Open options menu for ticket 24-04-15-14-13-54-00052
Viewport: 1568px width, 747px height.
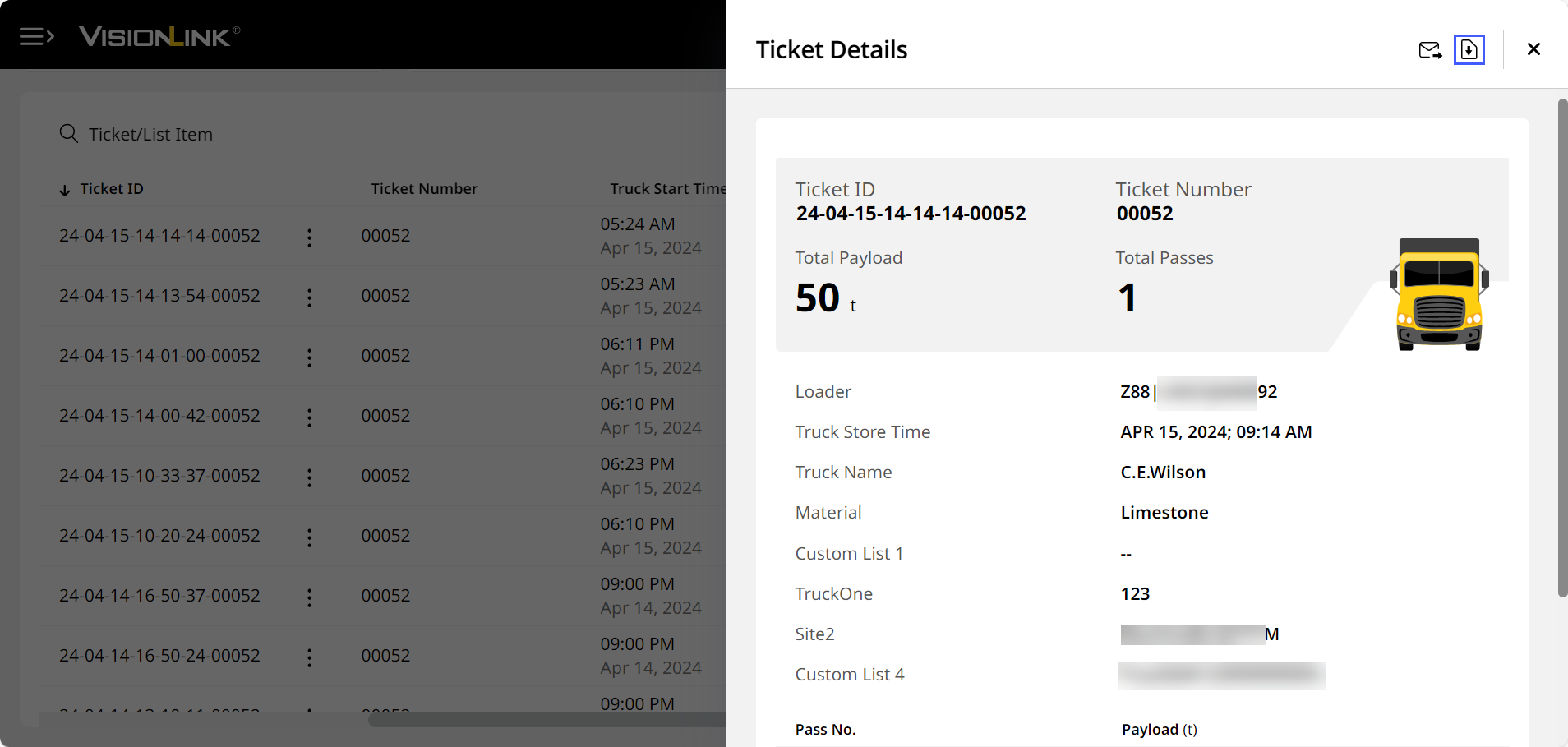(x=309, y=297)
